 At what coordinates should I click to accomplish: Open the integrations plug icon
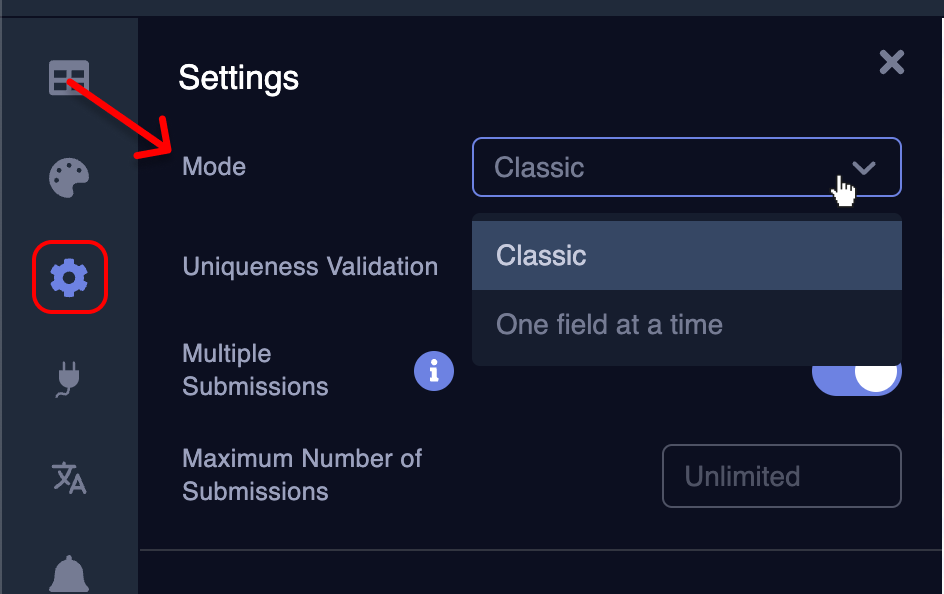[69, 379]
